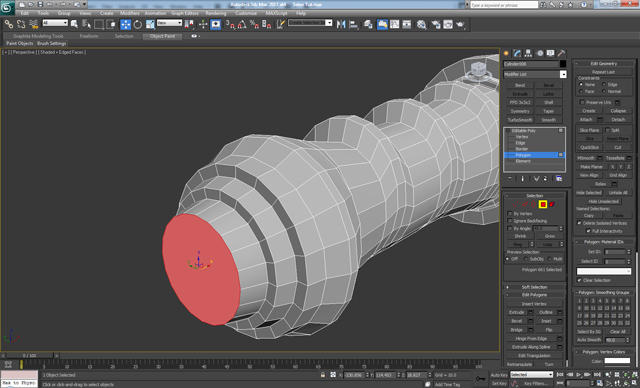Click the Detach button
This screenshot has height=388, width=640.
(x=618, y=120)
